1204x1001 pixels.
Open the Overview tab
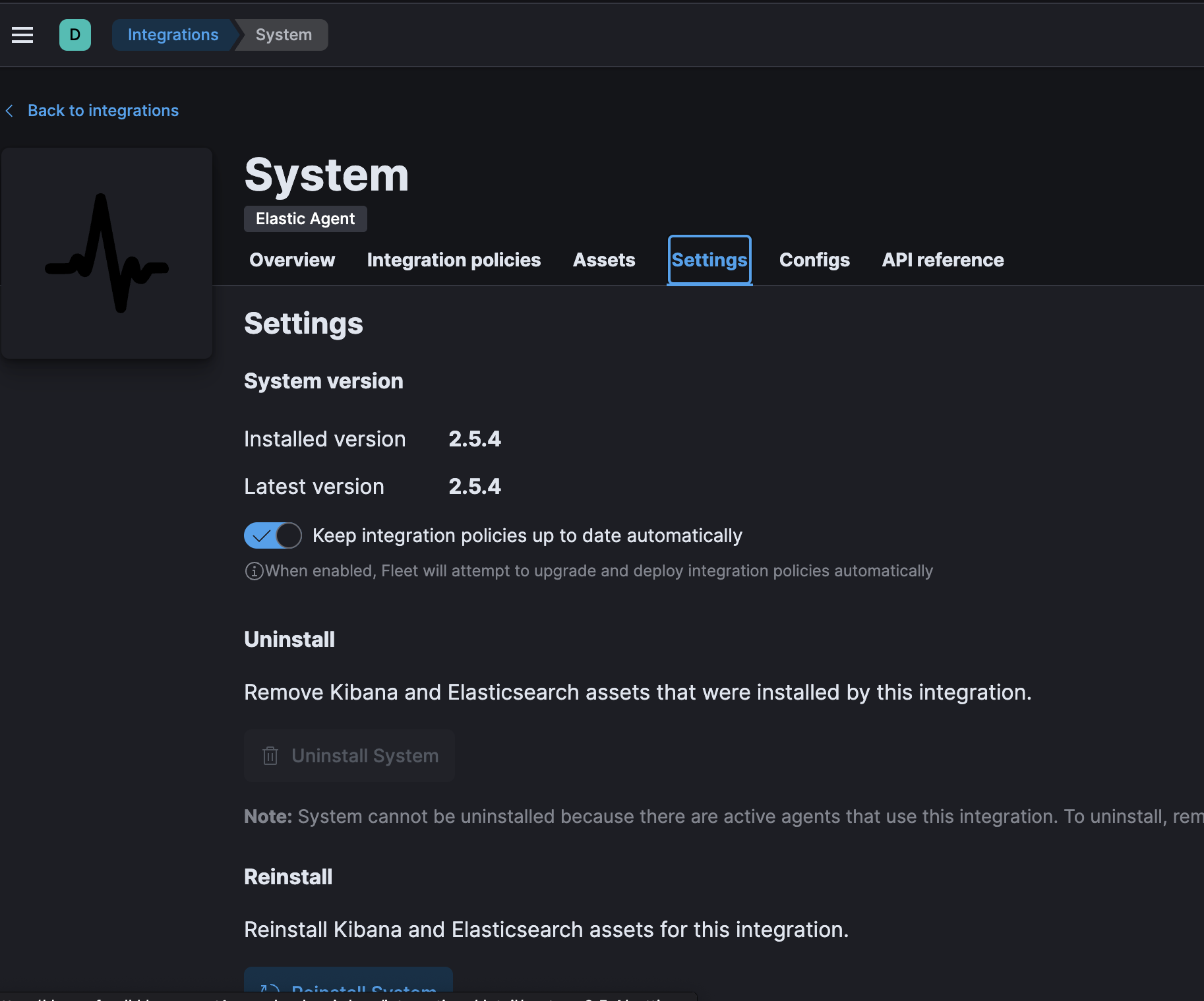click(292, 260)
